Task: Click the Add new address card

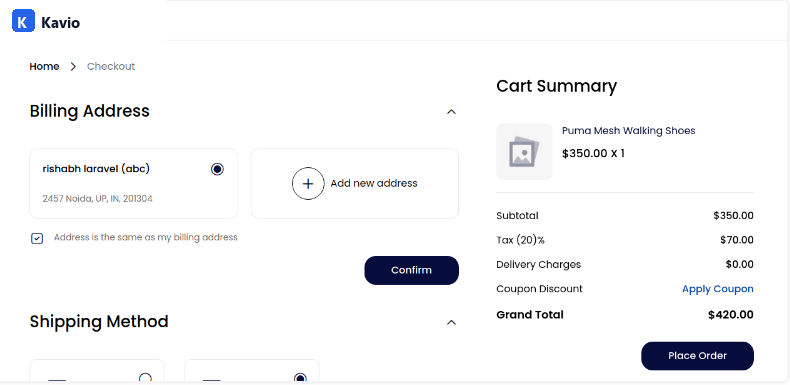Action: (x=355, y=183)
